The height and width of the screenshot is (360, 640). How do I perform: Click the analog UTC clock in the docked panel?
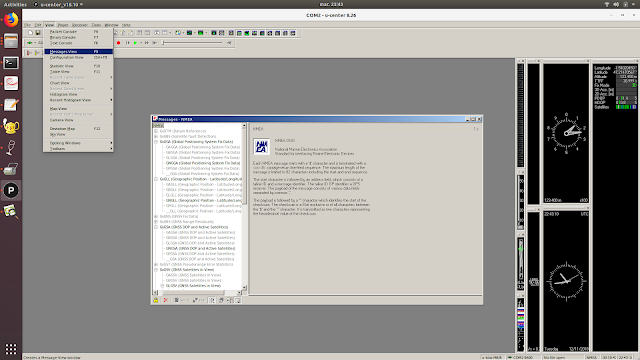point(566,281)
